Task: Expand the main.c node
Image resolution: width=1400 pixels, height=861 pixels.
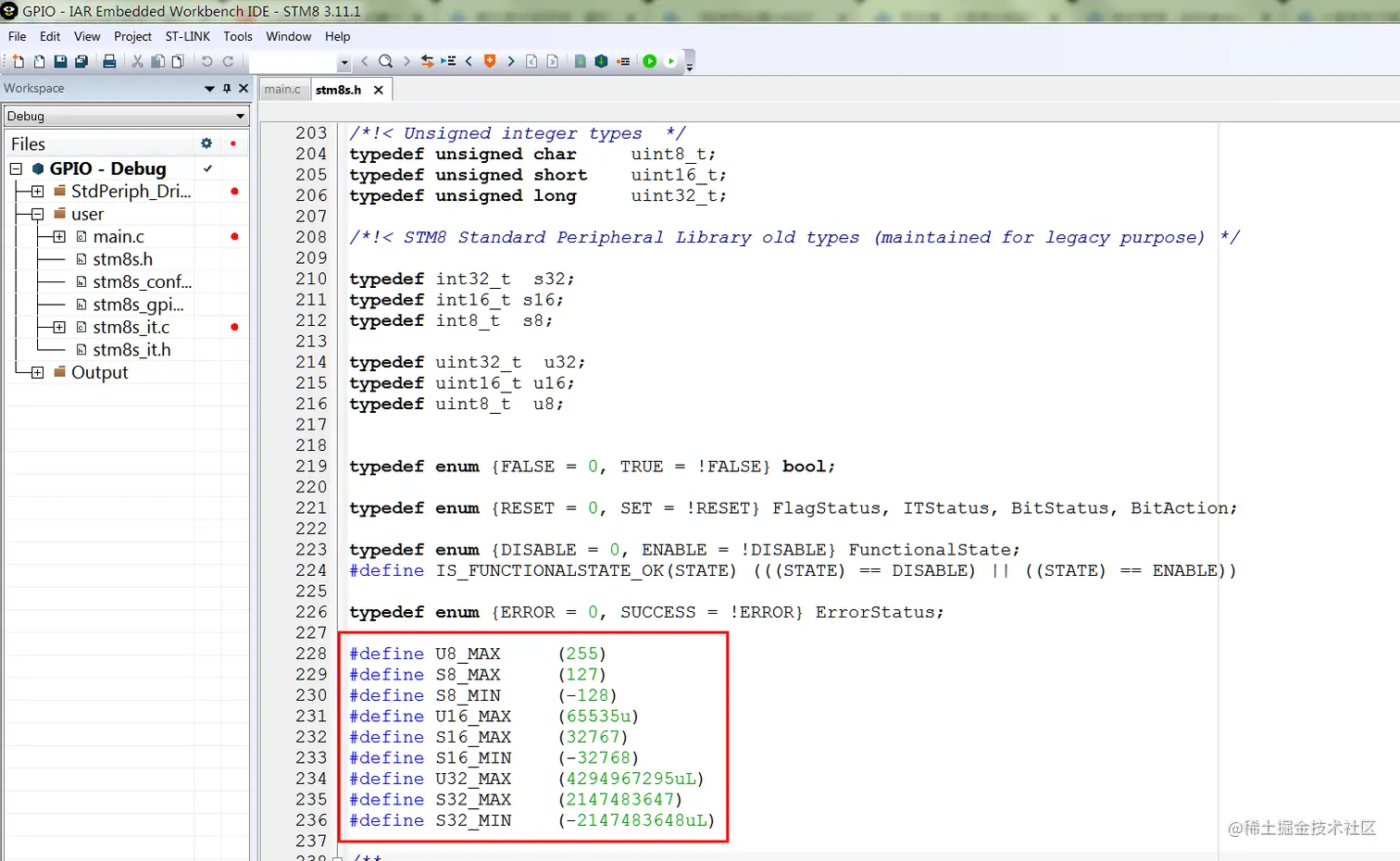Action: pyautogui.click(x=59, y=237)
